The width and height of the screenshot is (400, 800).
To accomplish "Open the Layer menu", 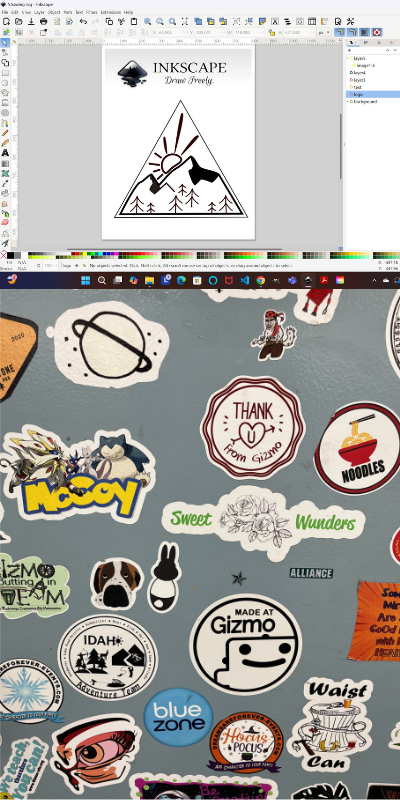I will click(39, 12).
